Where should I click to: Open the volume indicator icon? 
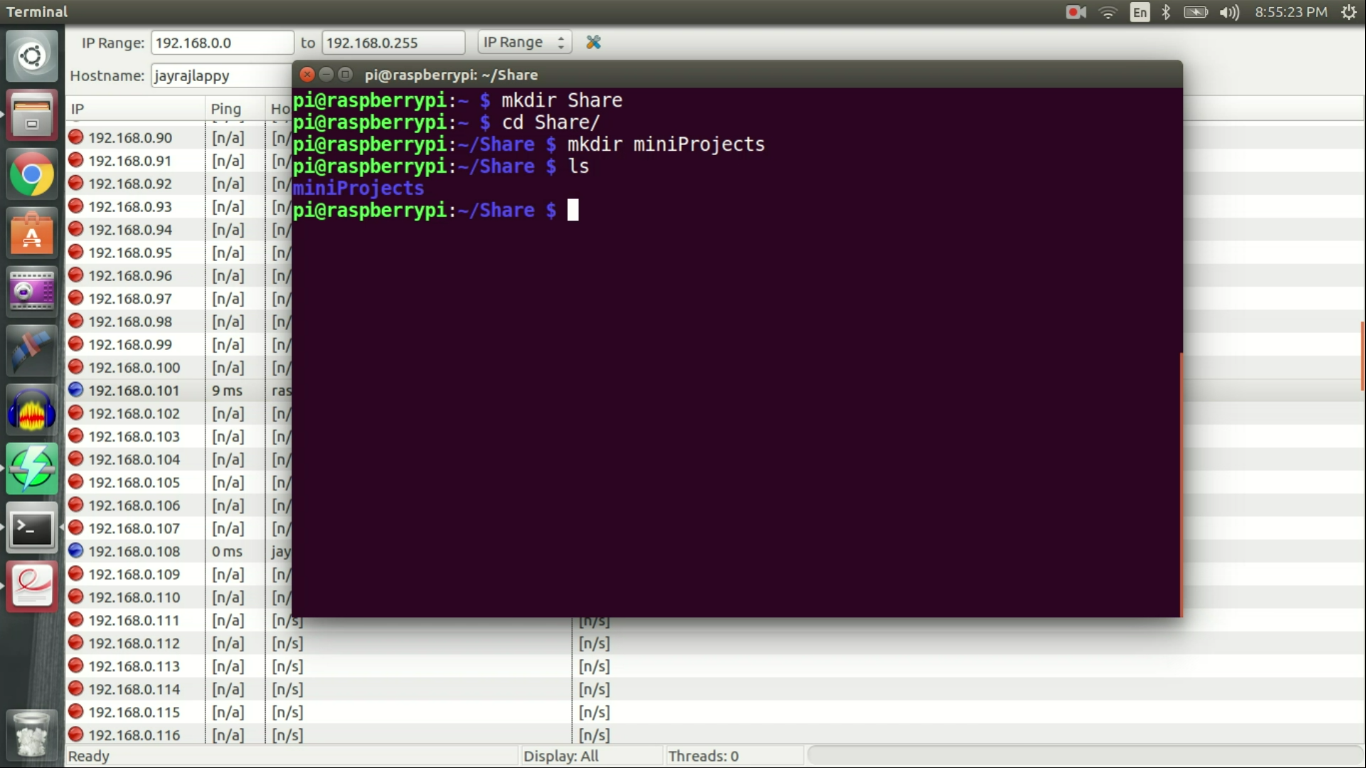click(1230, 12)
